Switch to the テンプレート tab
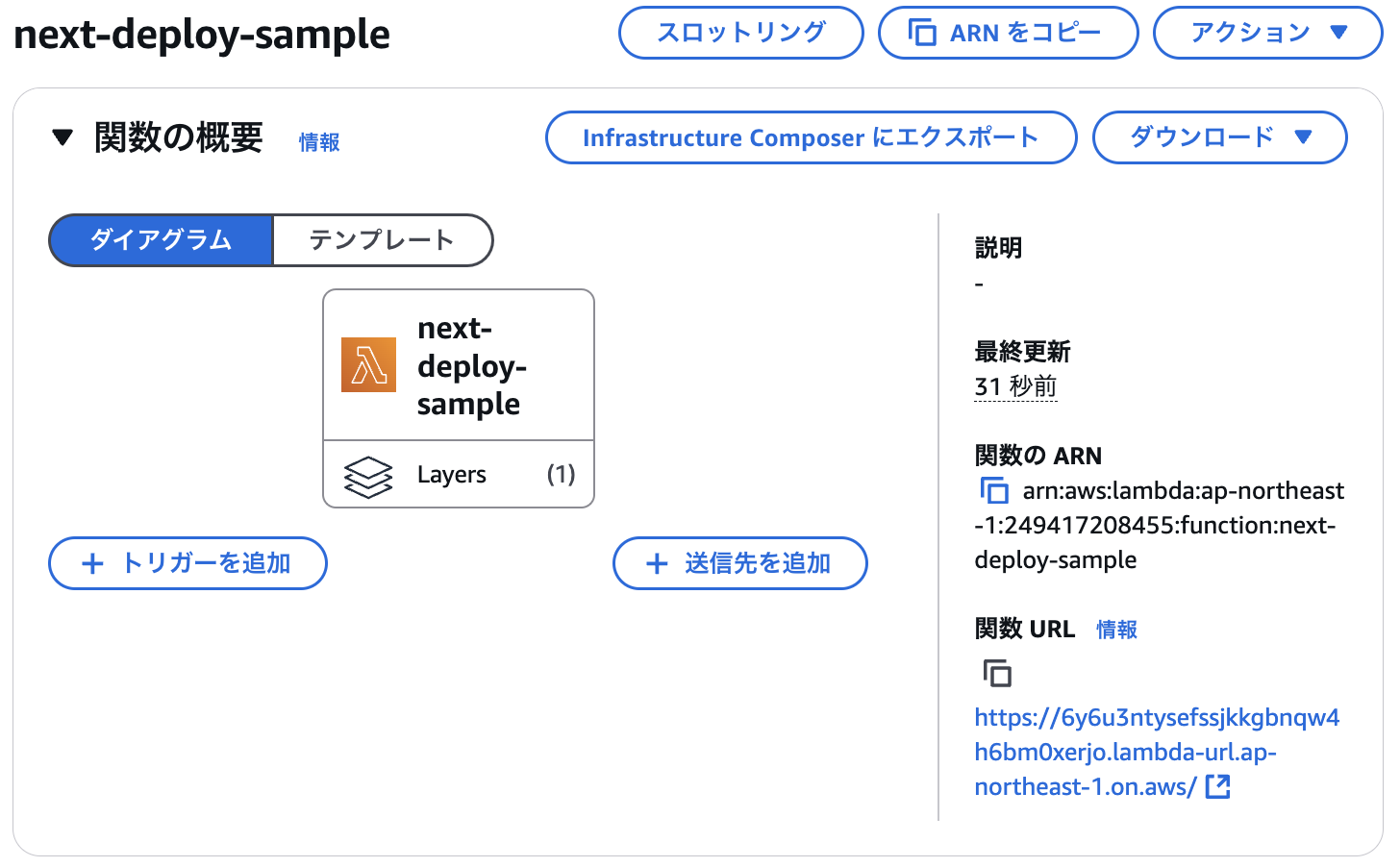Image resolution: width=1400 pixels, height=867 pixels. [x=382, y=240]
